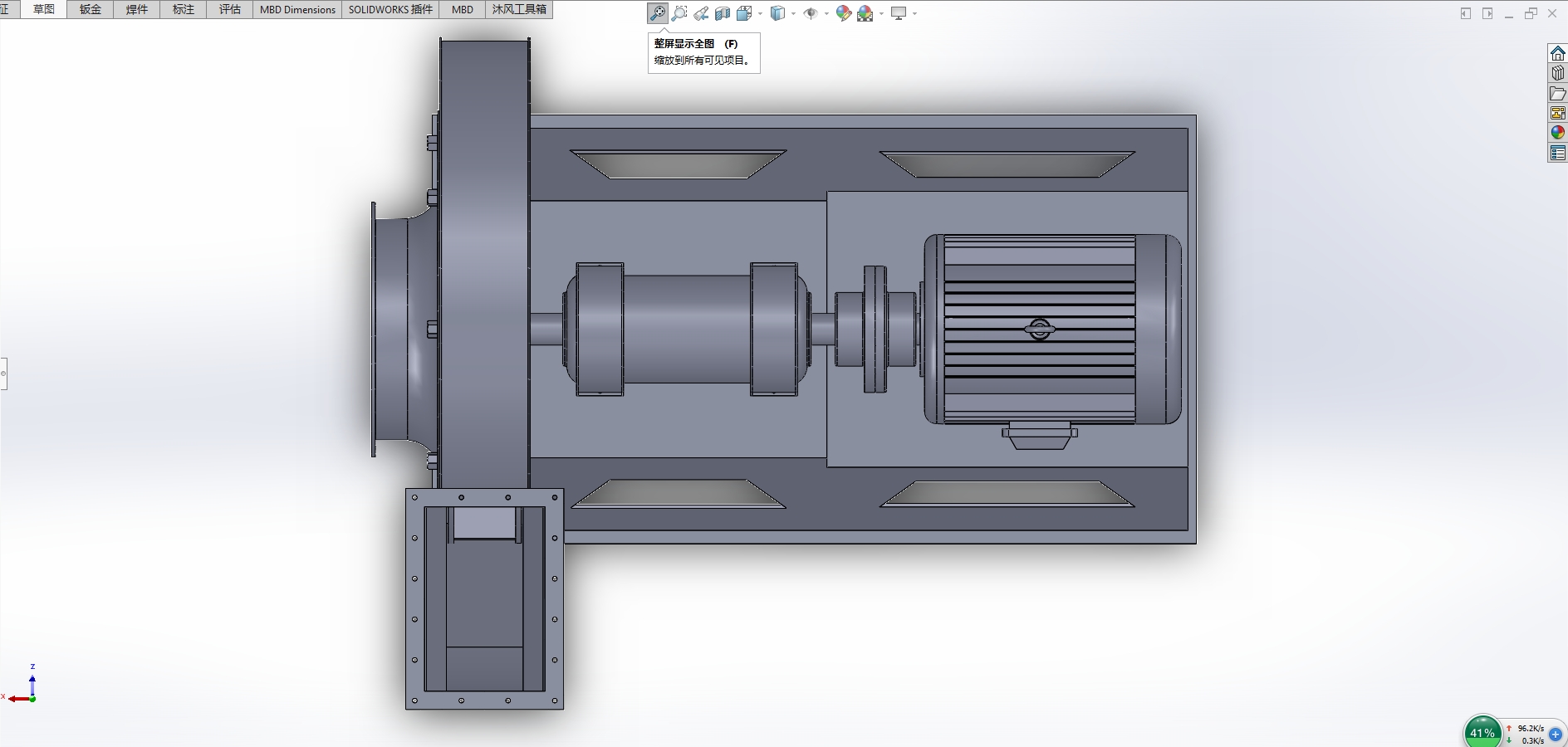This screenshot has height=747, width=1568.
Task: Open the Apply Scene icon
Action: point(865,13)
